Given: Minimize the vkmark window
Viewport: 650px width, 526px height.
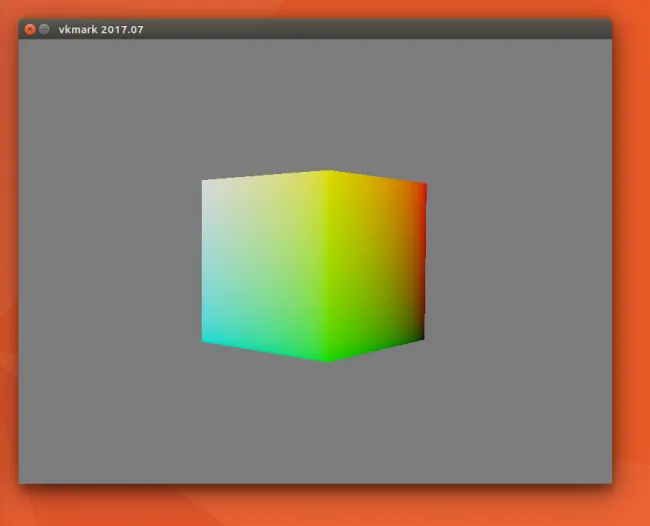Looking at the screenshot, I should pos(44,29).
